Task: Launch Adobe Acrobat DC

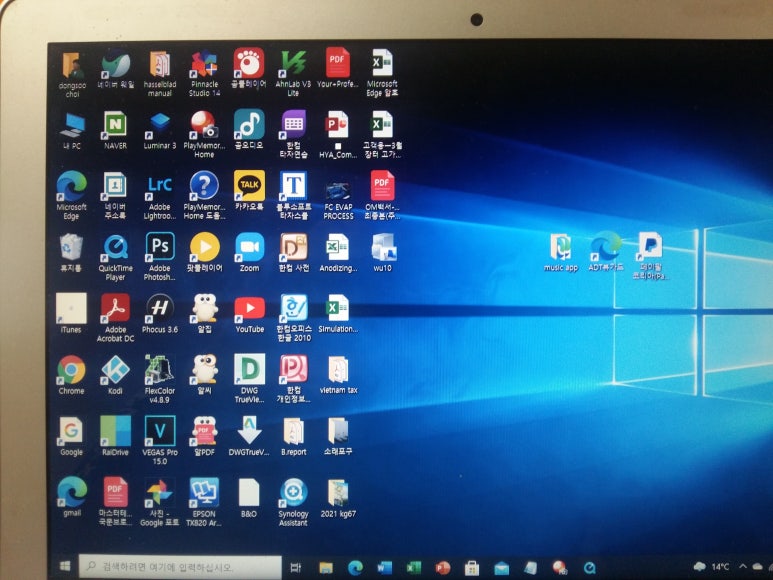Action: 115,318
